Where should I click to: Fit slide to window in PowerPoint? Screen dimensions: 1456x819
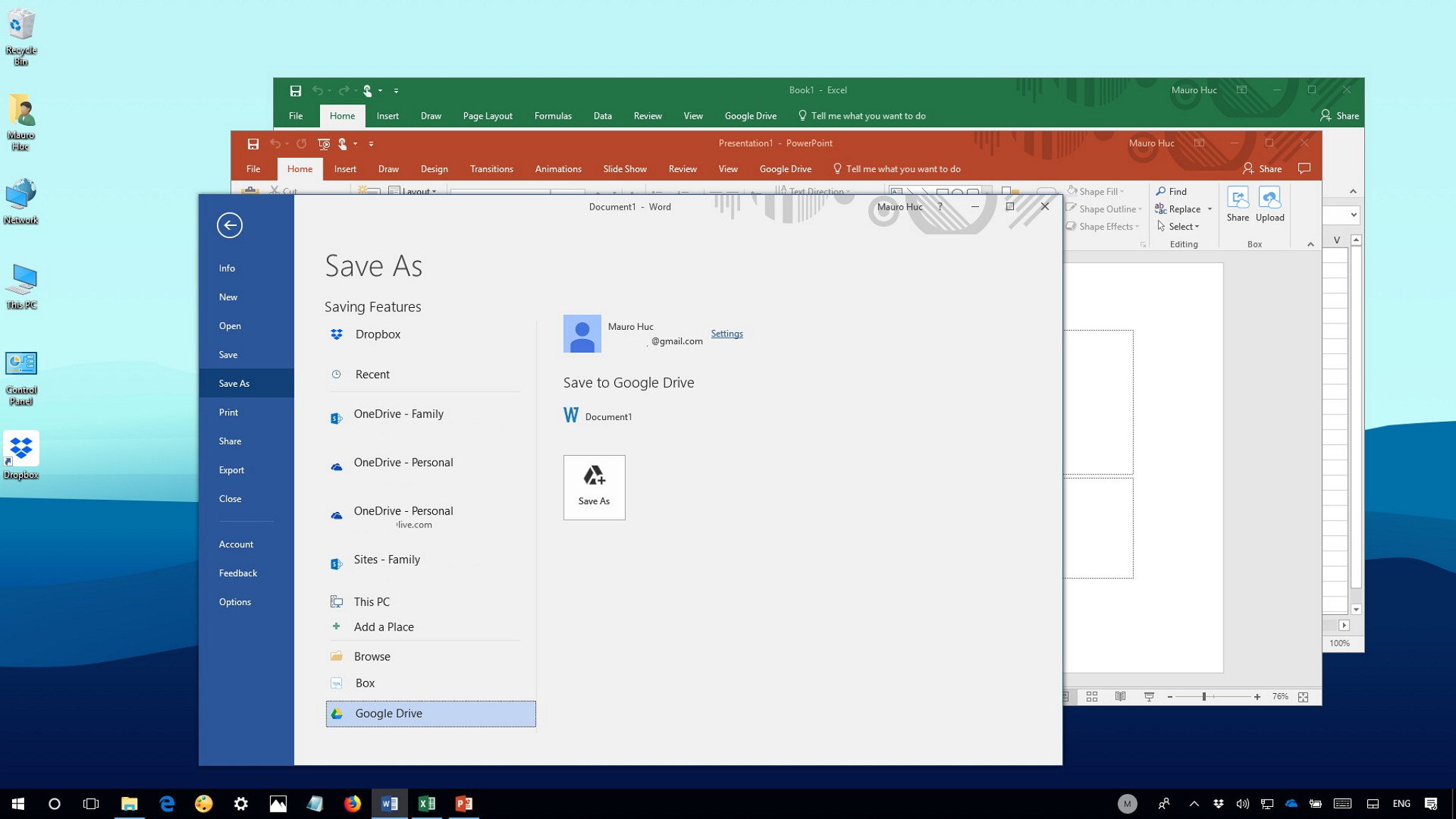[x=1303, y=697]
